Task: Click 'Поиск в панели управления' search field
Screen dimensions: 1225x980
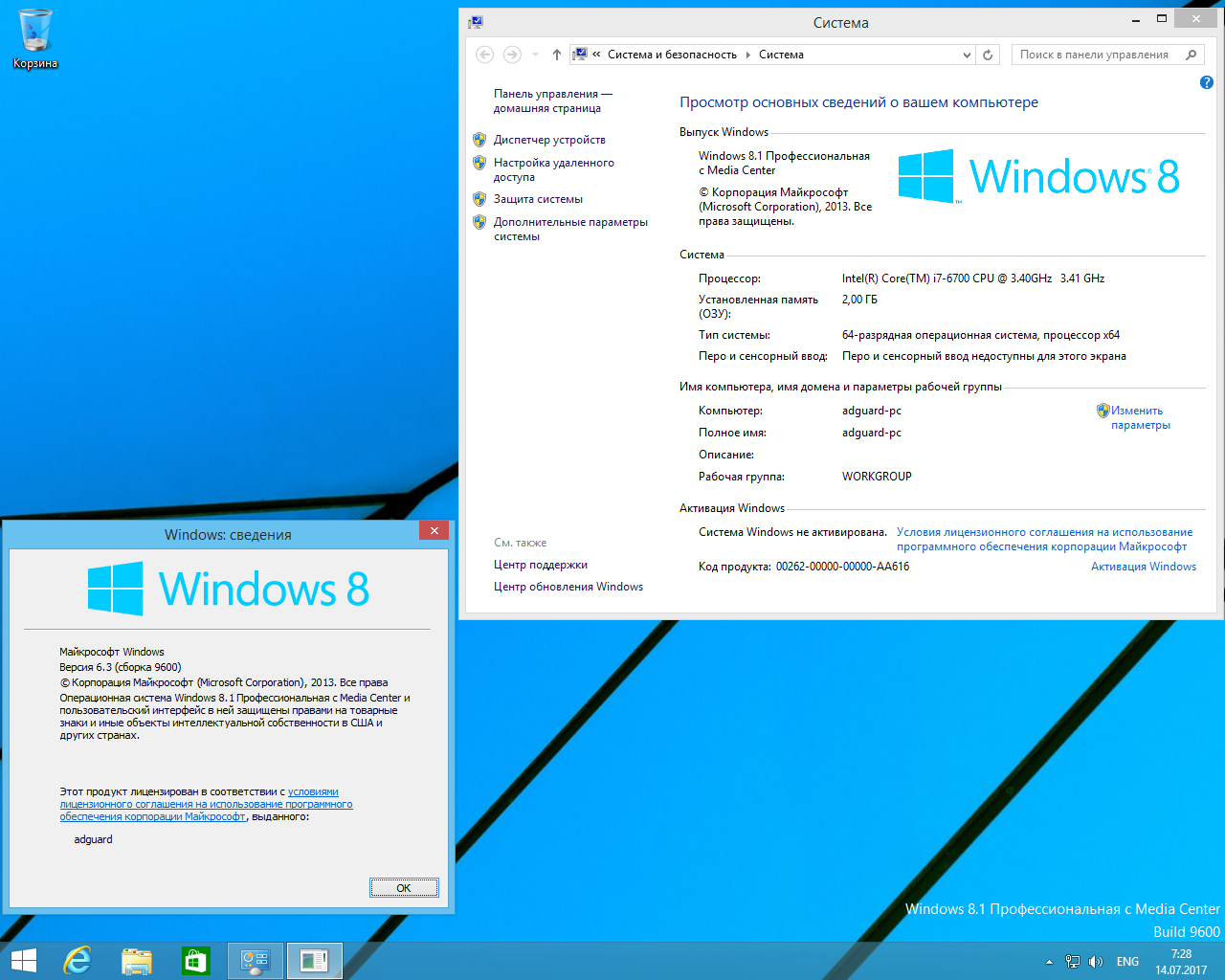Action: click(x=1099, y=55)
